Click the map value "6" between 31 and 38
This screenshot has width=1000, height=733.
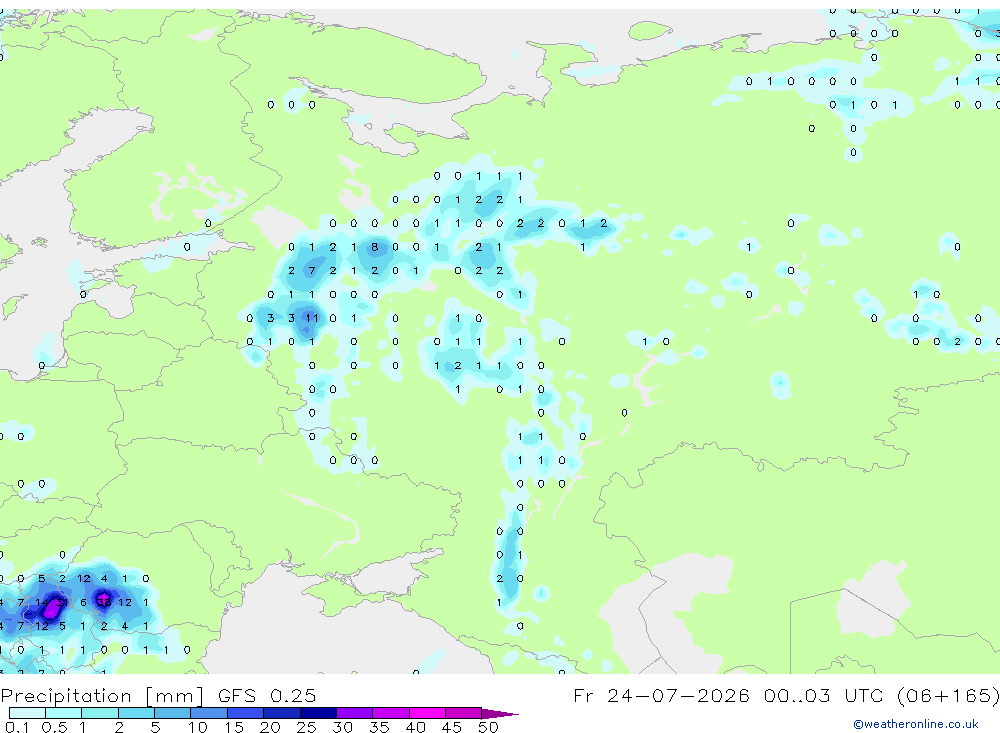click(x=83, y=602)
